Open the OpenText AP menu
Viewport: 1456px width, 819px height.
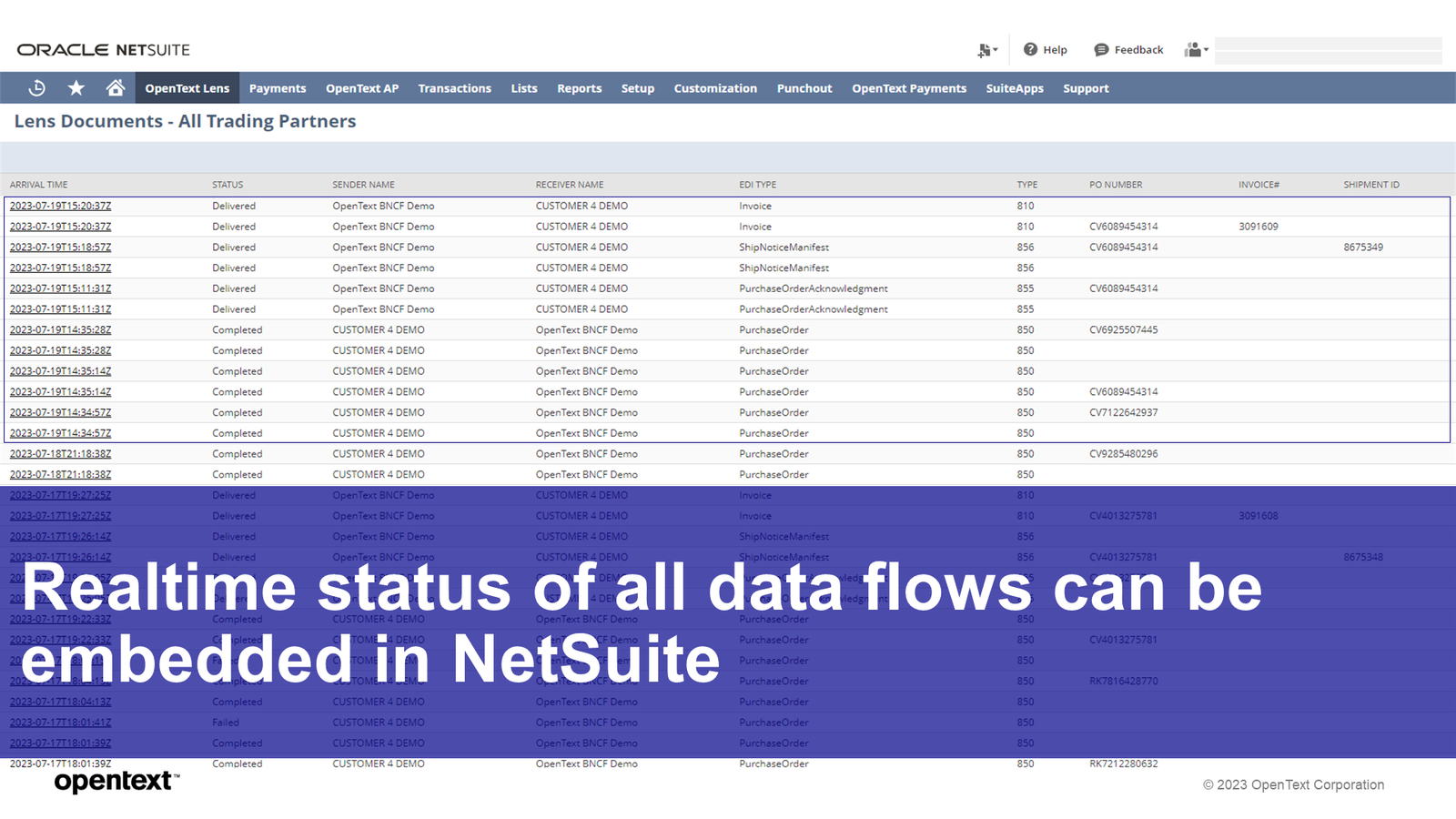pos(362,88)
